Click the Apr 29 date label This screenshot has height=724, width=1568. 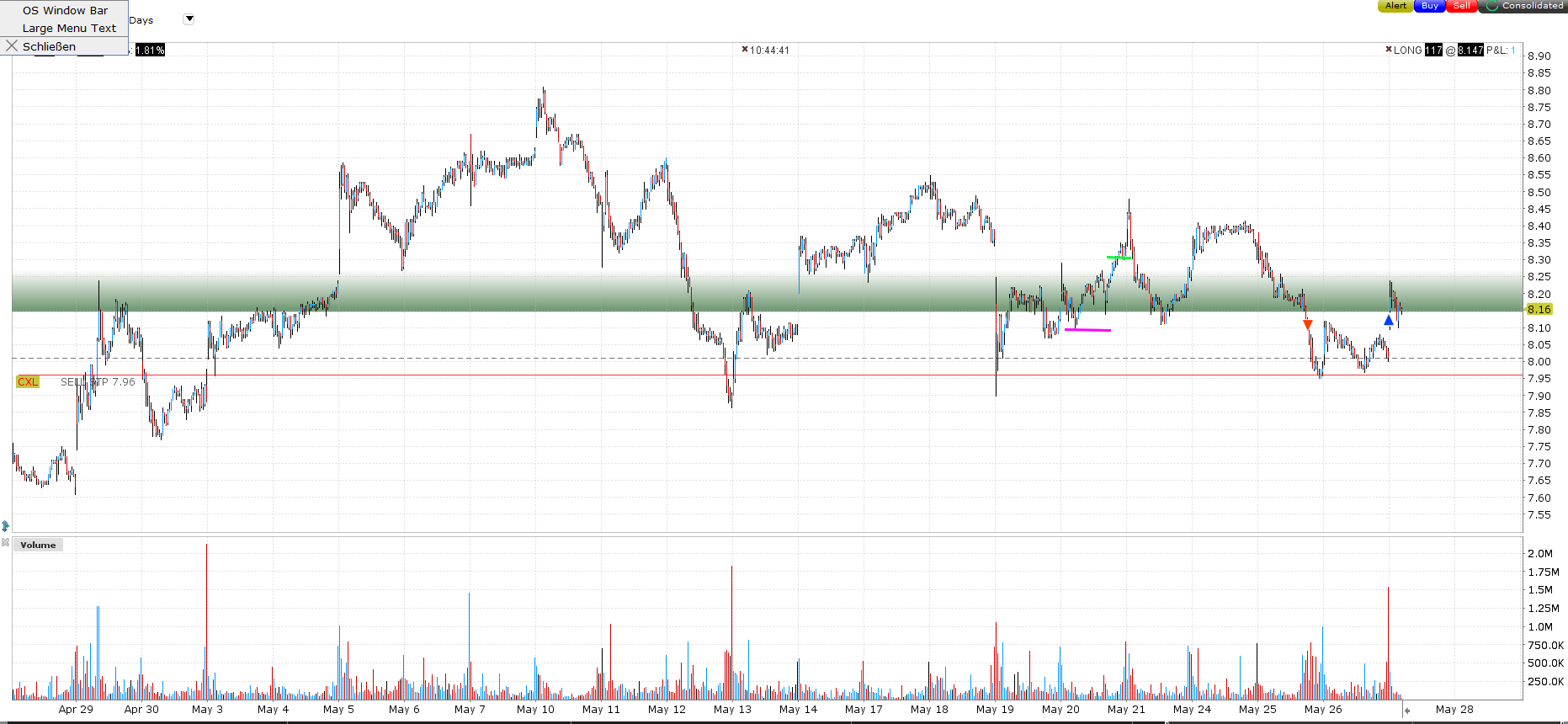tap(76, 710)
